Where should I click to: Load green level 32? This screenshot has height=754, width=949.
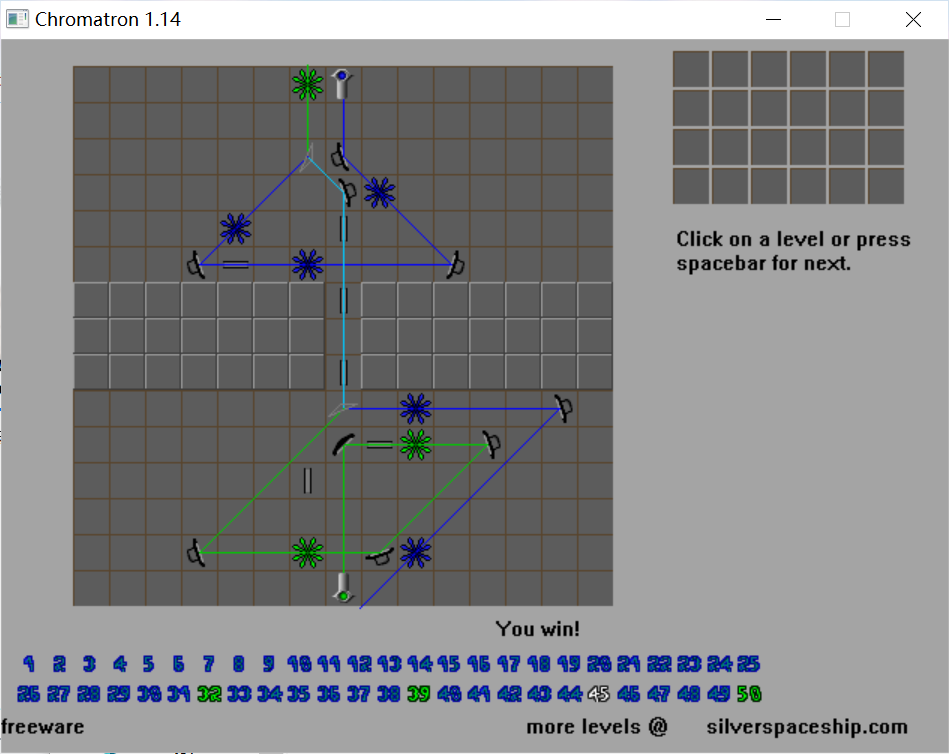[209, 693]
